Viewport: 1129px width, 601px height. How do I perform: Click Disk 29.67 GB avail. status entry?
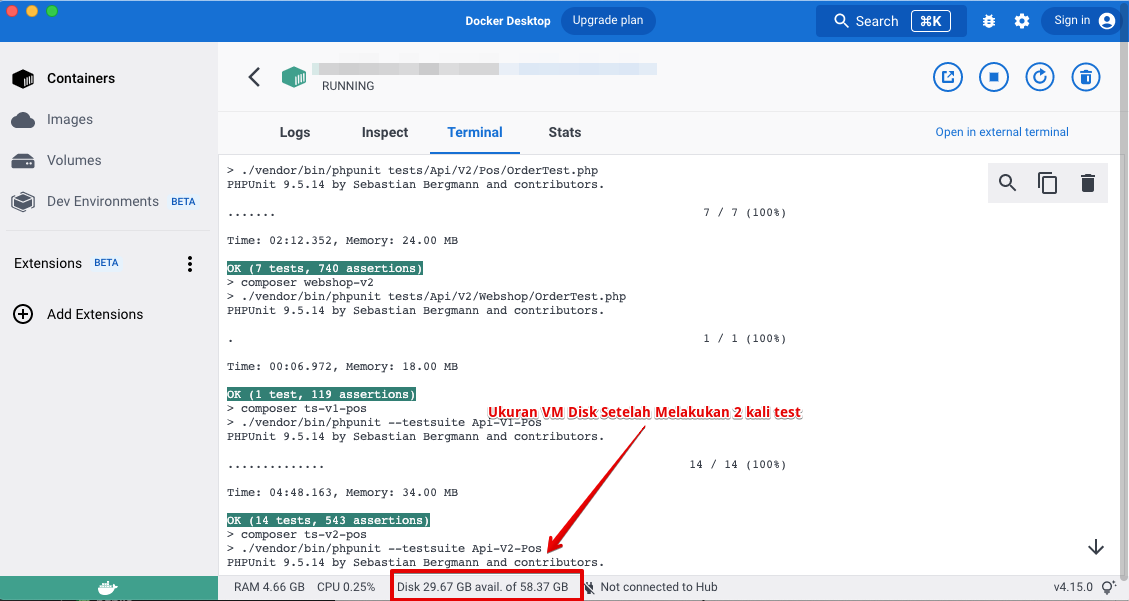point(482,587)
